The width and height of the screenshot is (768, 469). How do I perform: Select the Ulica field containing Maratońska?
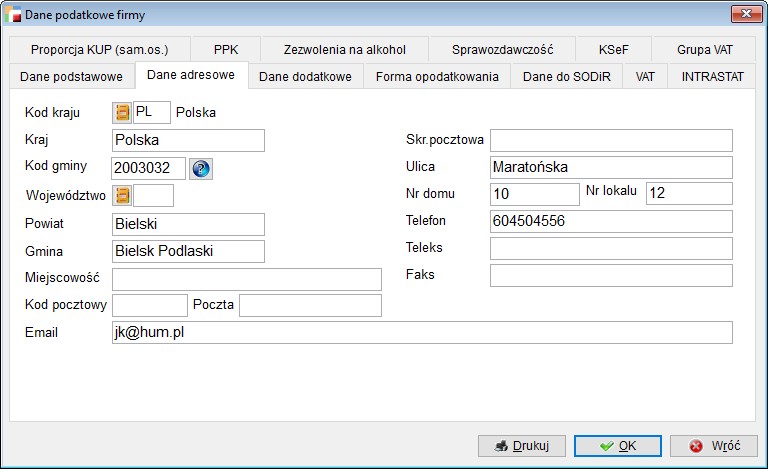click(610, 167)
